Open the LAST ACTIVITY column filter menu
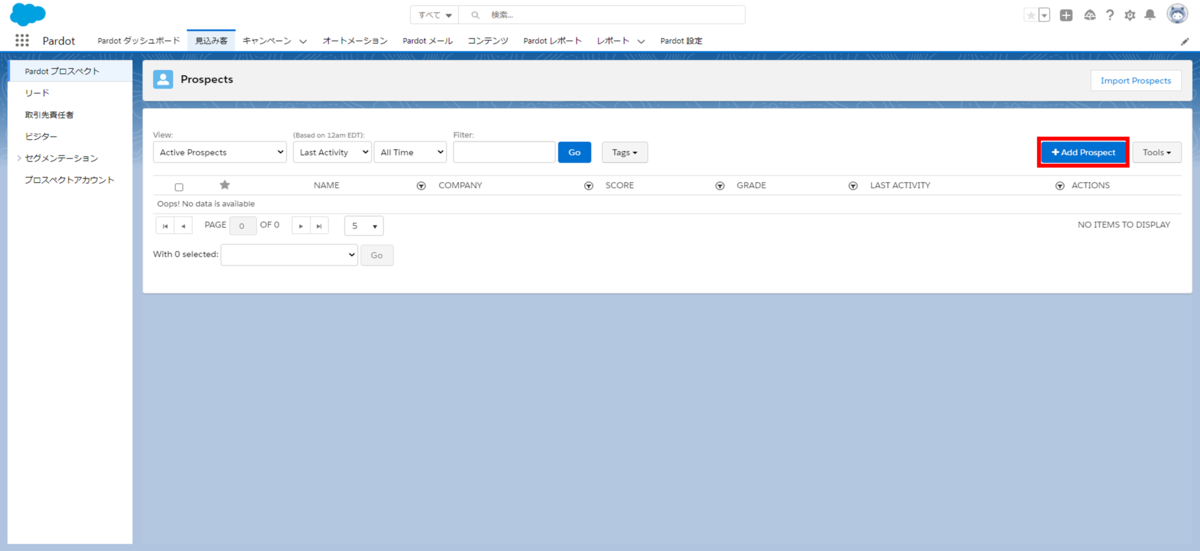Viewport: 1200px width, 551px height. point(1060,186)
